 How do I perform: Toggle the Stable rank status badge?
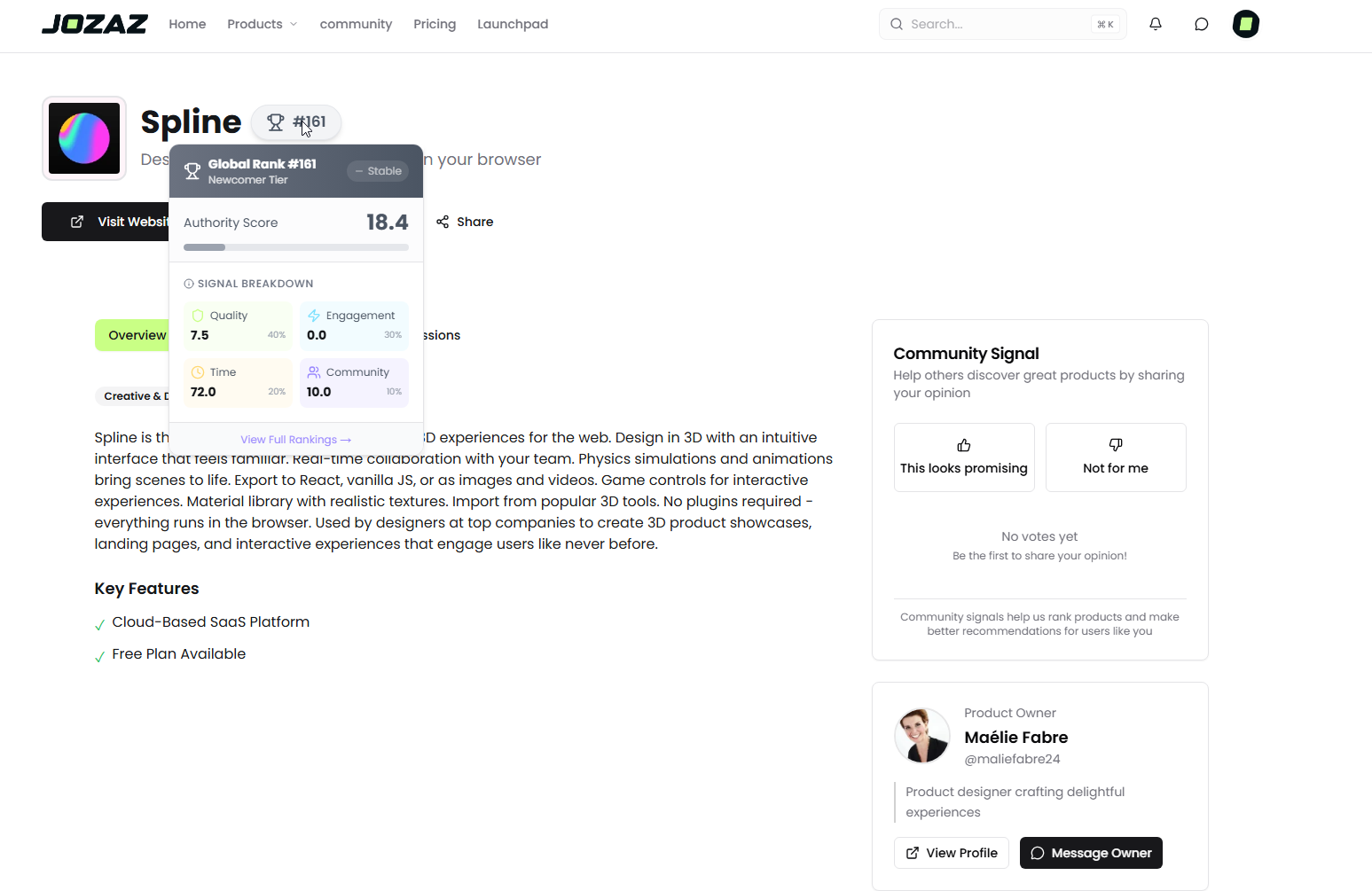378,170
